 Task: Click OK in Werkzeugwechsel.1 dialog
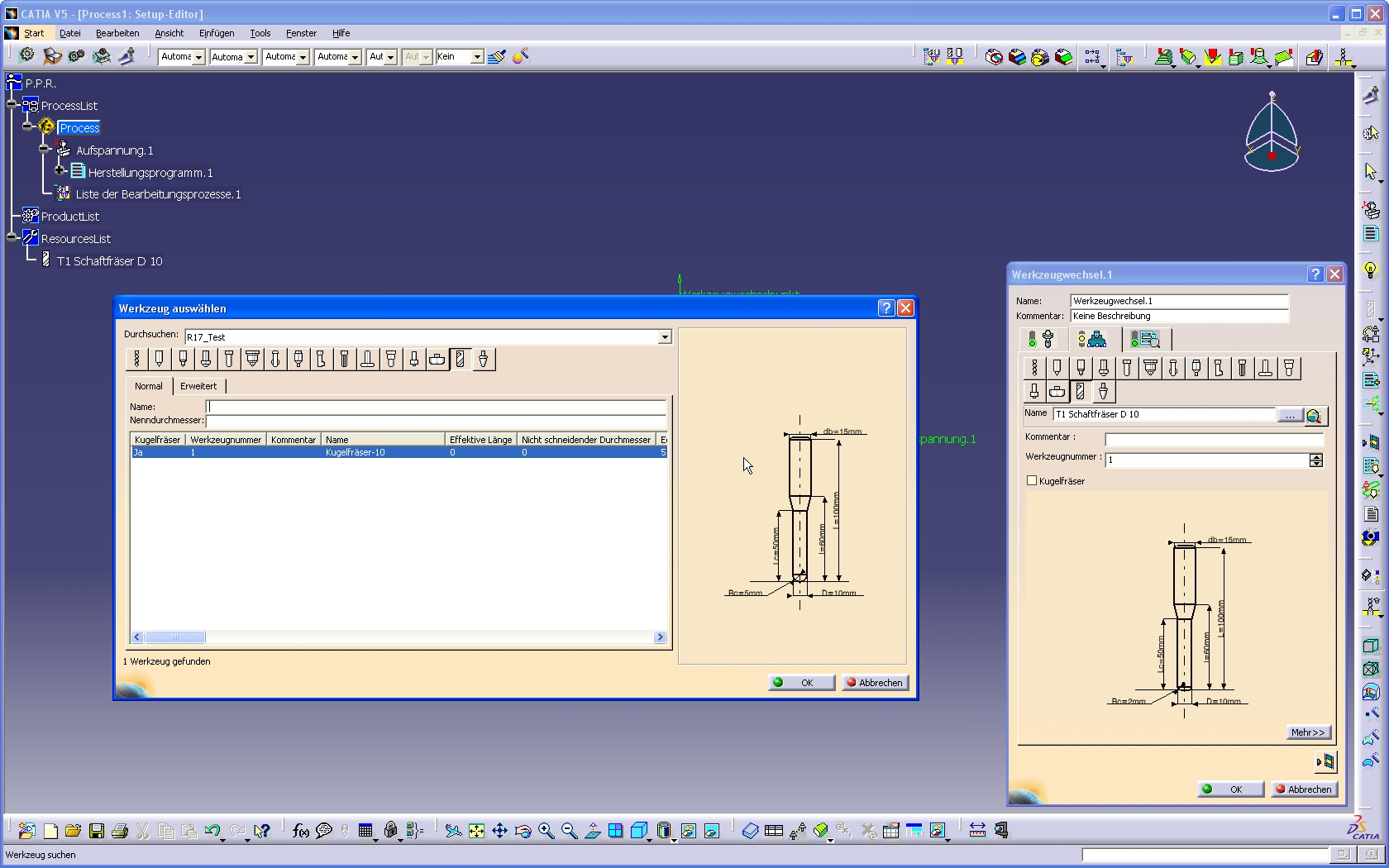(x=1230, y=789)
